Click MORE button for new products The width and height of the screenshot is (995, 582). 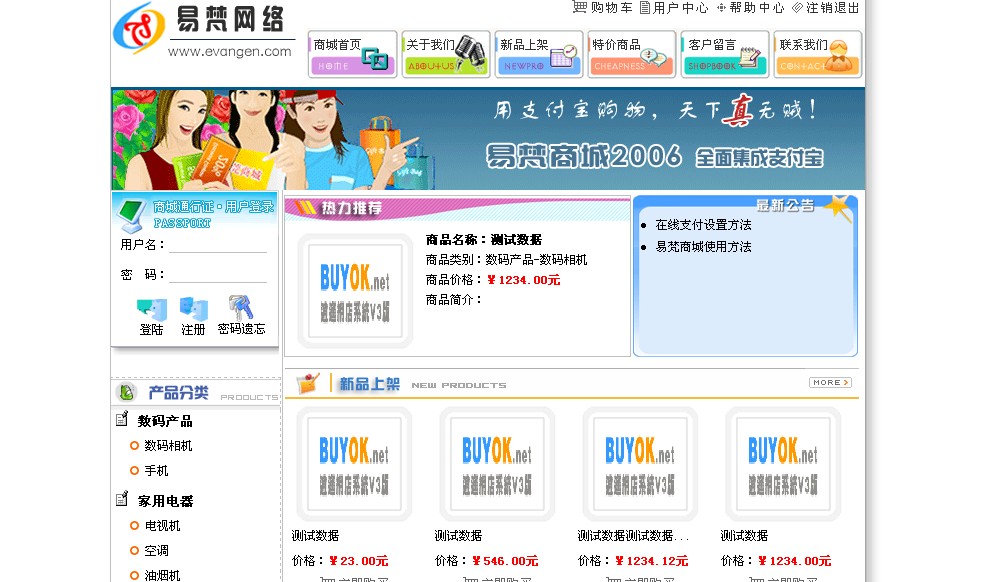830,382
